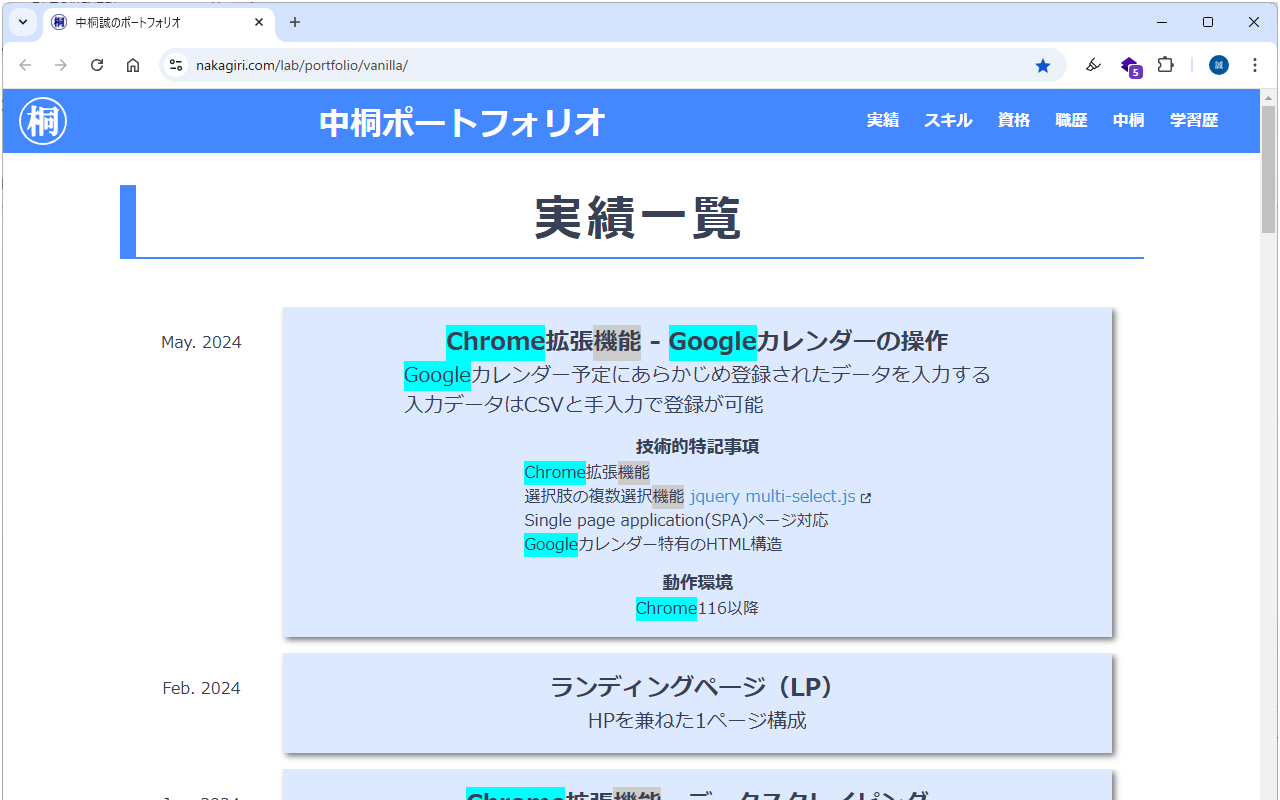Image resolution: width=1280 pixels, height=800 pixels.
Task: Go back with browser back arrow
Action: coord(25,65)
